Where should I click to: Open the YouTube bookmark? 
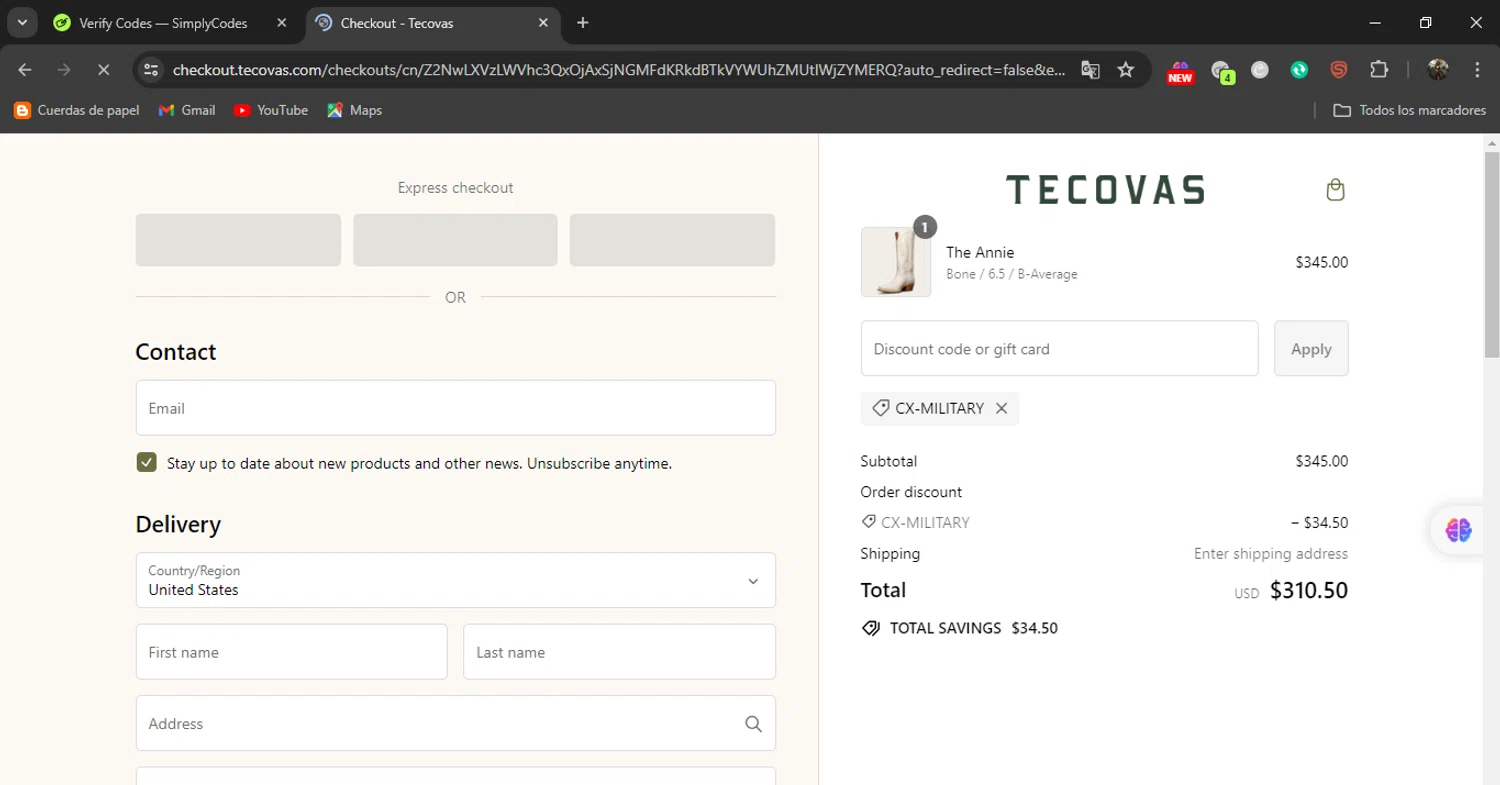pyautogui.click(x=271, y=110)
